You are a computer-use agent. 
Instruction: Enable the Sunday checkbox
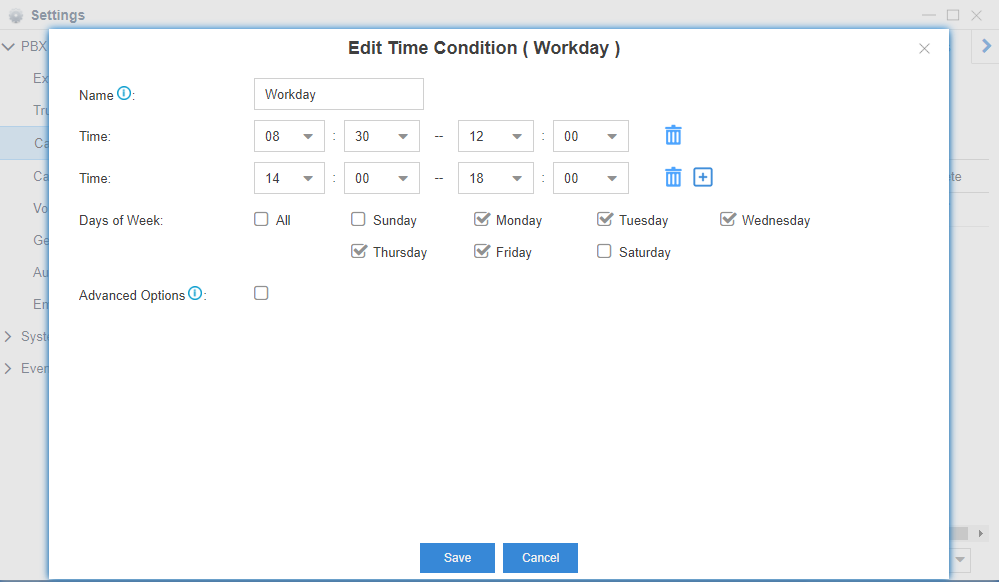[x=358, y=220]
